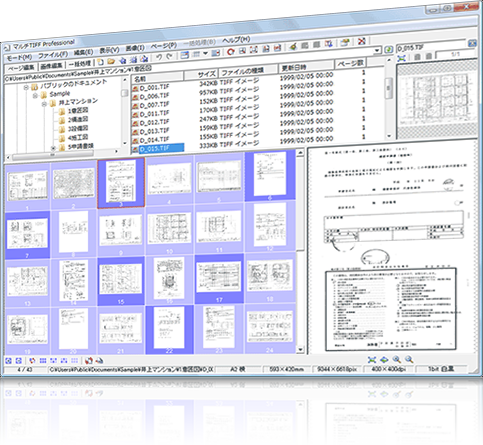
Task: Switch to the ページ編集 tab
Action: pos(21,68)
